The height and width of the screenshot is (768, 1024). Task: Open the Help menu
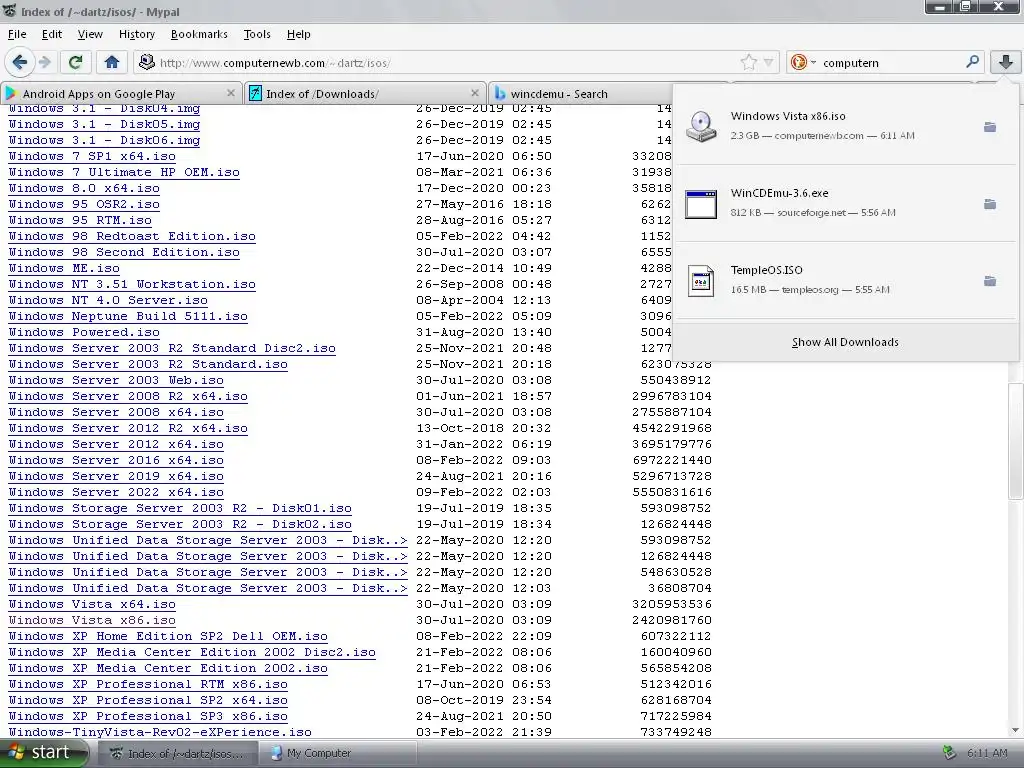(x=298, y=34)
